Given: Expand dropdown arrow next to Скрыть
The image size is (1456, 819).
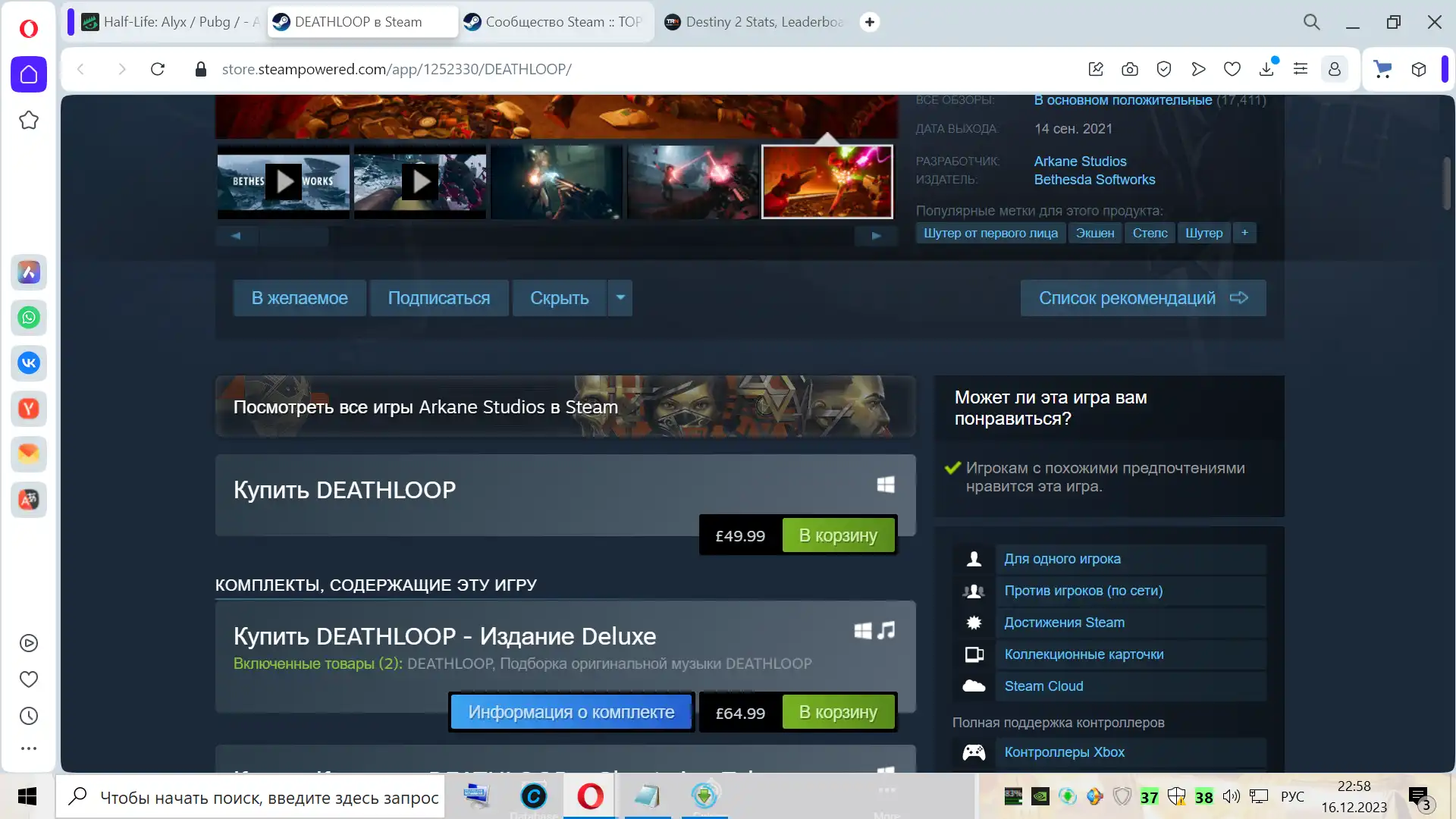Looking at the screenshot, I should pos(620,298).
